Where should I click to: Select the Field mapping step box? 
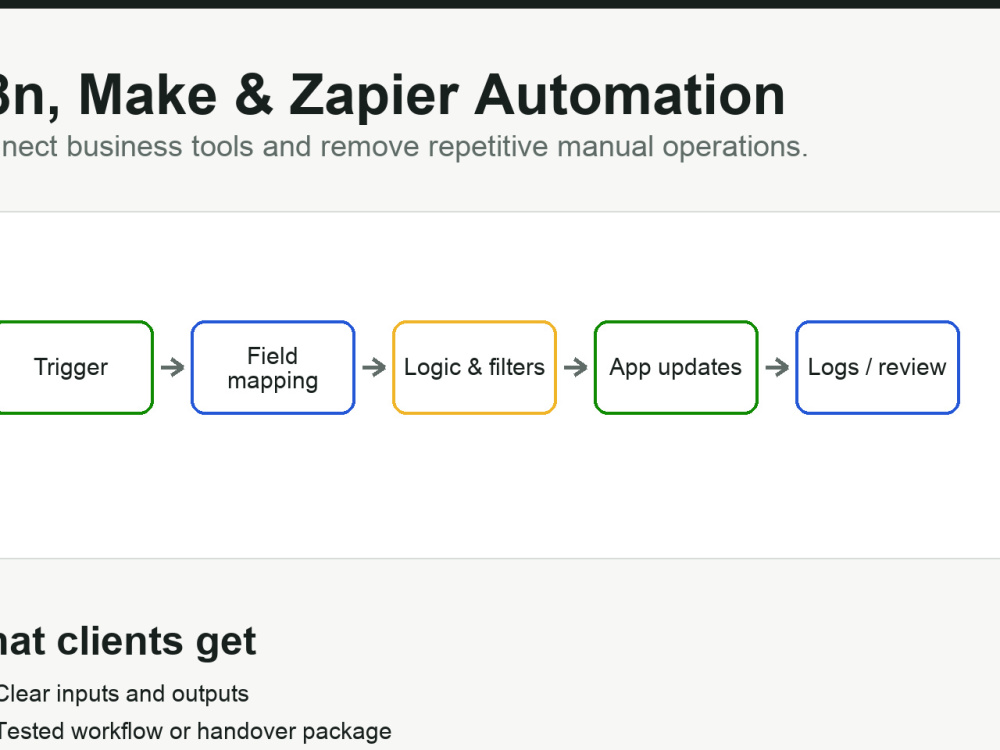click(x=273, y=367)
